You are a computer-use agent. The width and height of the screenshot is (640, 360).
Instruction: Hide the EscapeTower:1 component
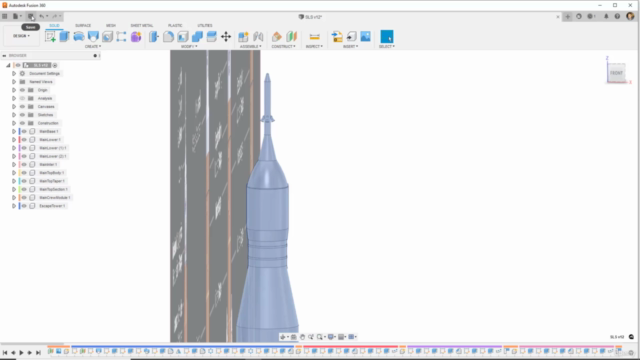tap(24, 206)
